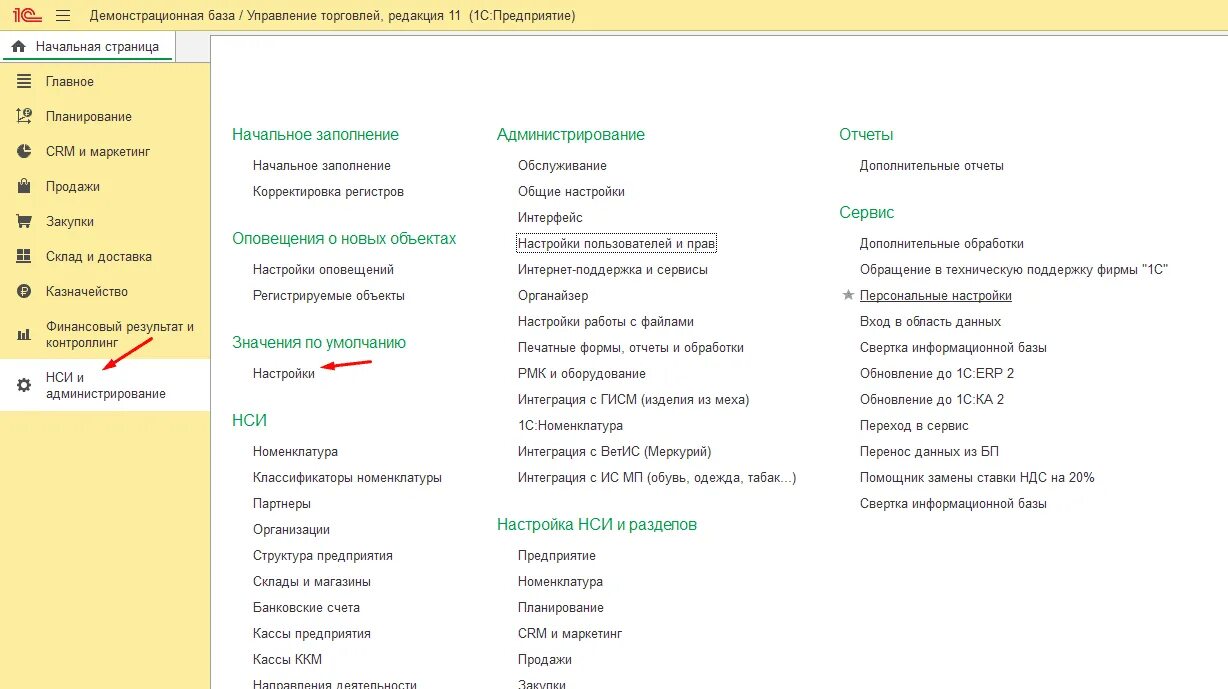Open Начальное заполнение link under its heading
This screenshot has height=689, width=1228.
tap(322, 165)
